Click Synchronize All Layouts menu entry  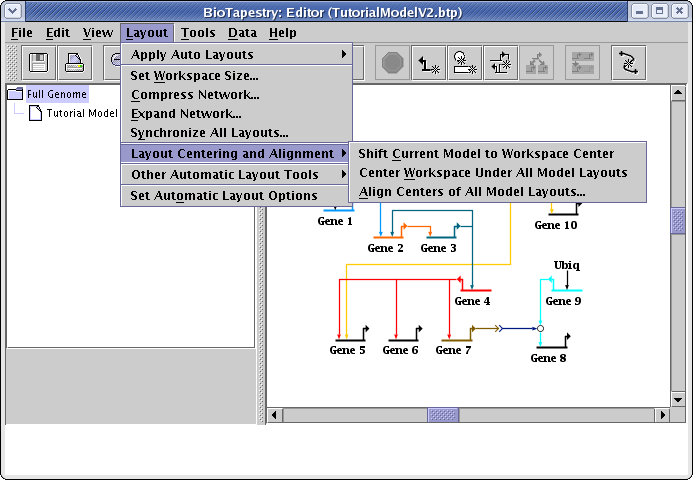209,133
